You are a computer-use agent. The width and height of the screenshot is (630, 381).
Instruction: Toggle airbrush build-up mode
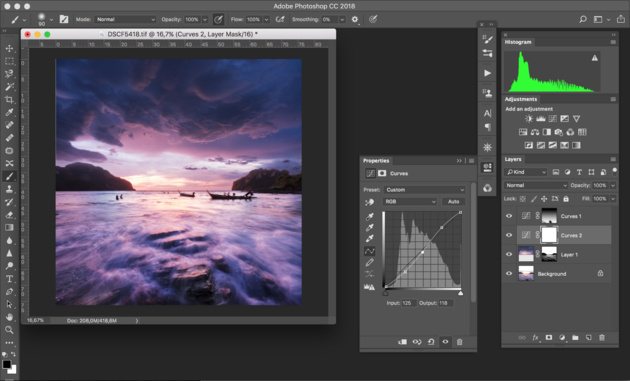tap(280, 19)
